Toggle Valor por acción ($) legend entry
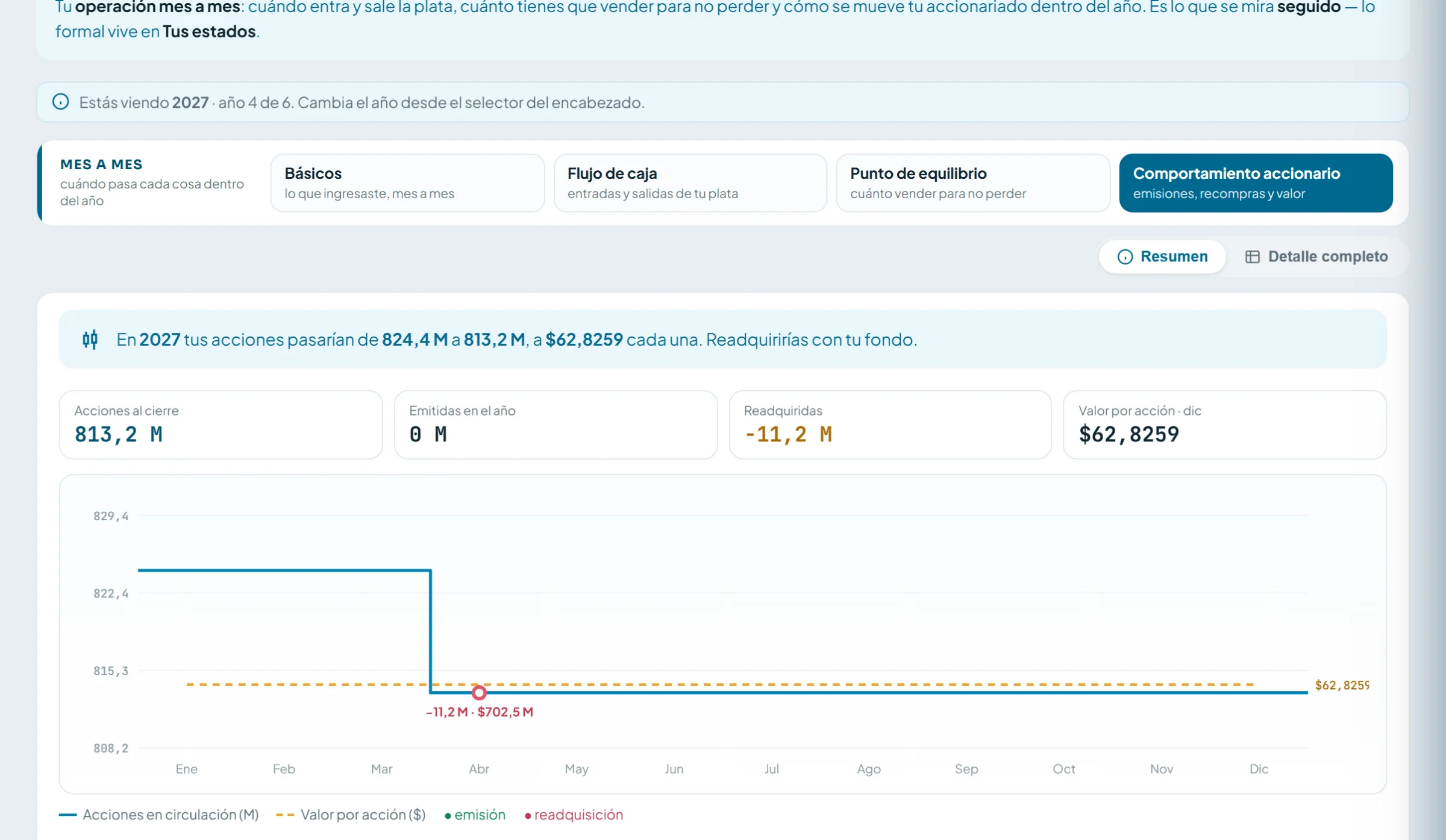Screen dimensions: 1446x840 coord(351,815)
